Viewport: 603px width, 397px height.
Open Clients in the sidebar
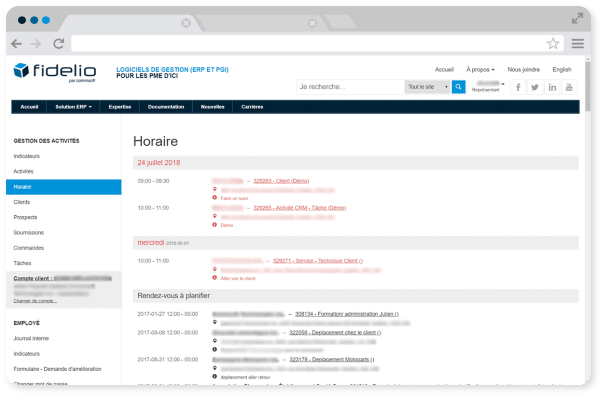pos(22,202)
